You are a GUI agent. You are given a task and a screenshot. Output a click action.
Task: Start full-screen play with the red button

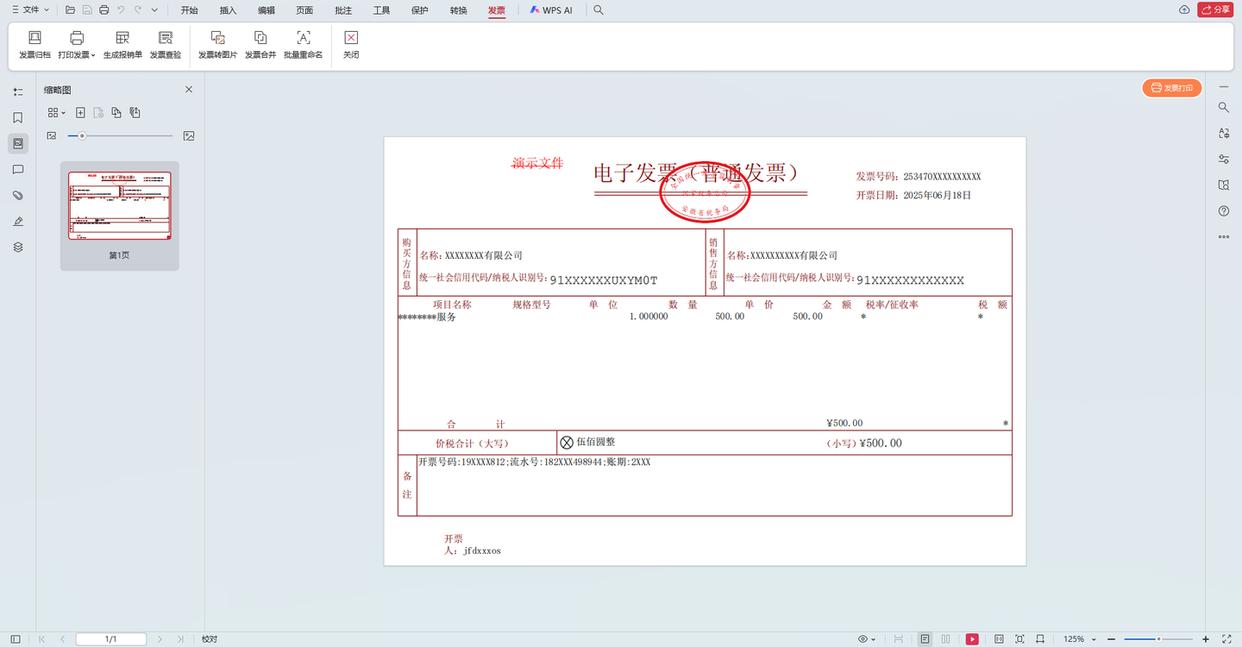(x=971, y=638)
